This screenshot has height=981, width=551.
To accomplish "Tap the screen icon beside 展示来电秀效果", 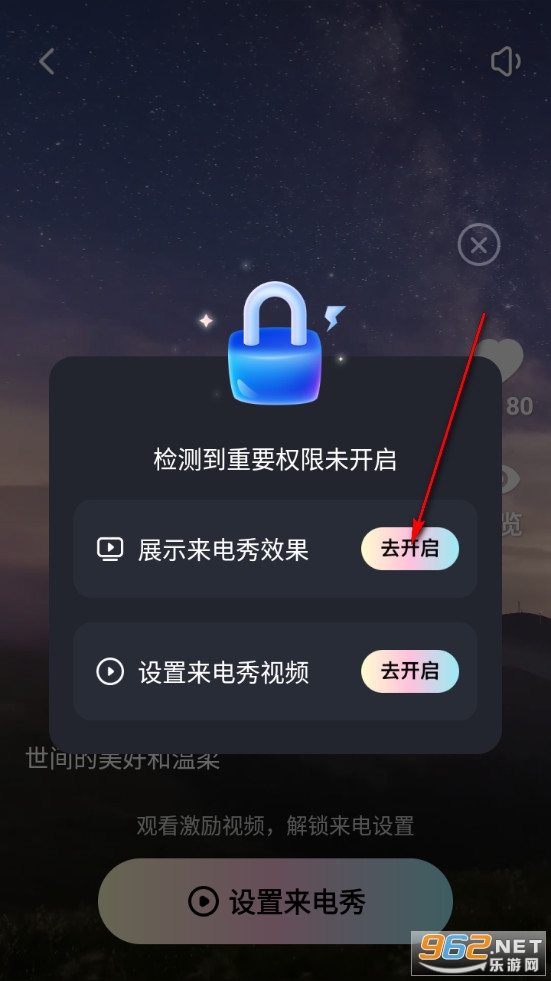I will click(110, 549).
